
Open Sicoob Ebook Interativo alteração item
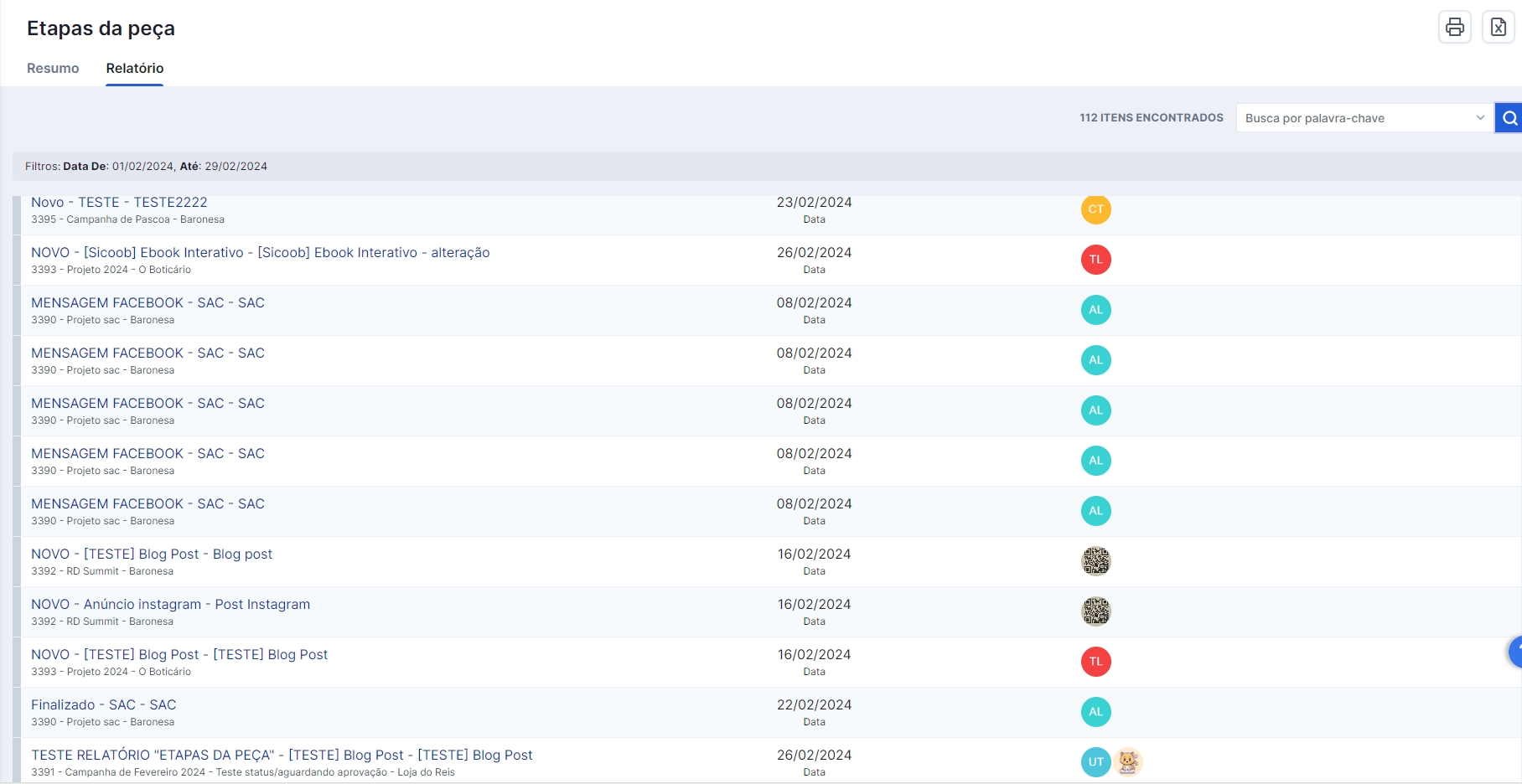point(261,253)
